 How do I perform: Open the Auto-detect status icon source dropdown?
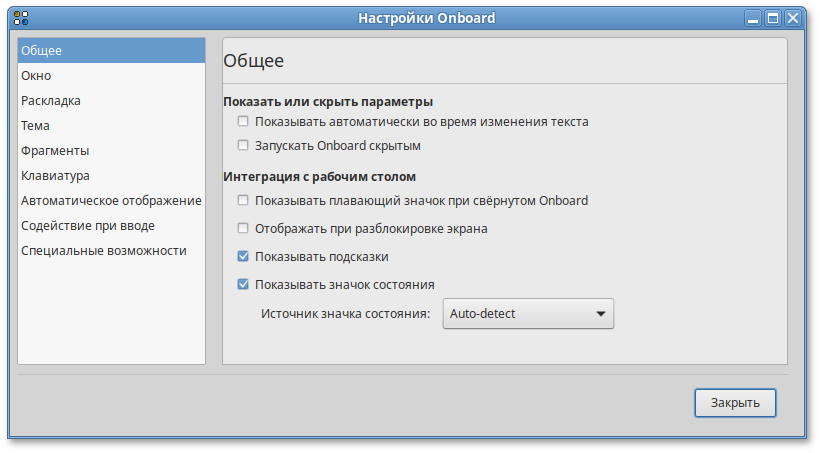528,314
